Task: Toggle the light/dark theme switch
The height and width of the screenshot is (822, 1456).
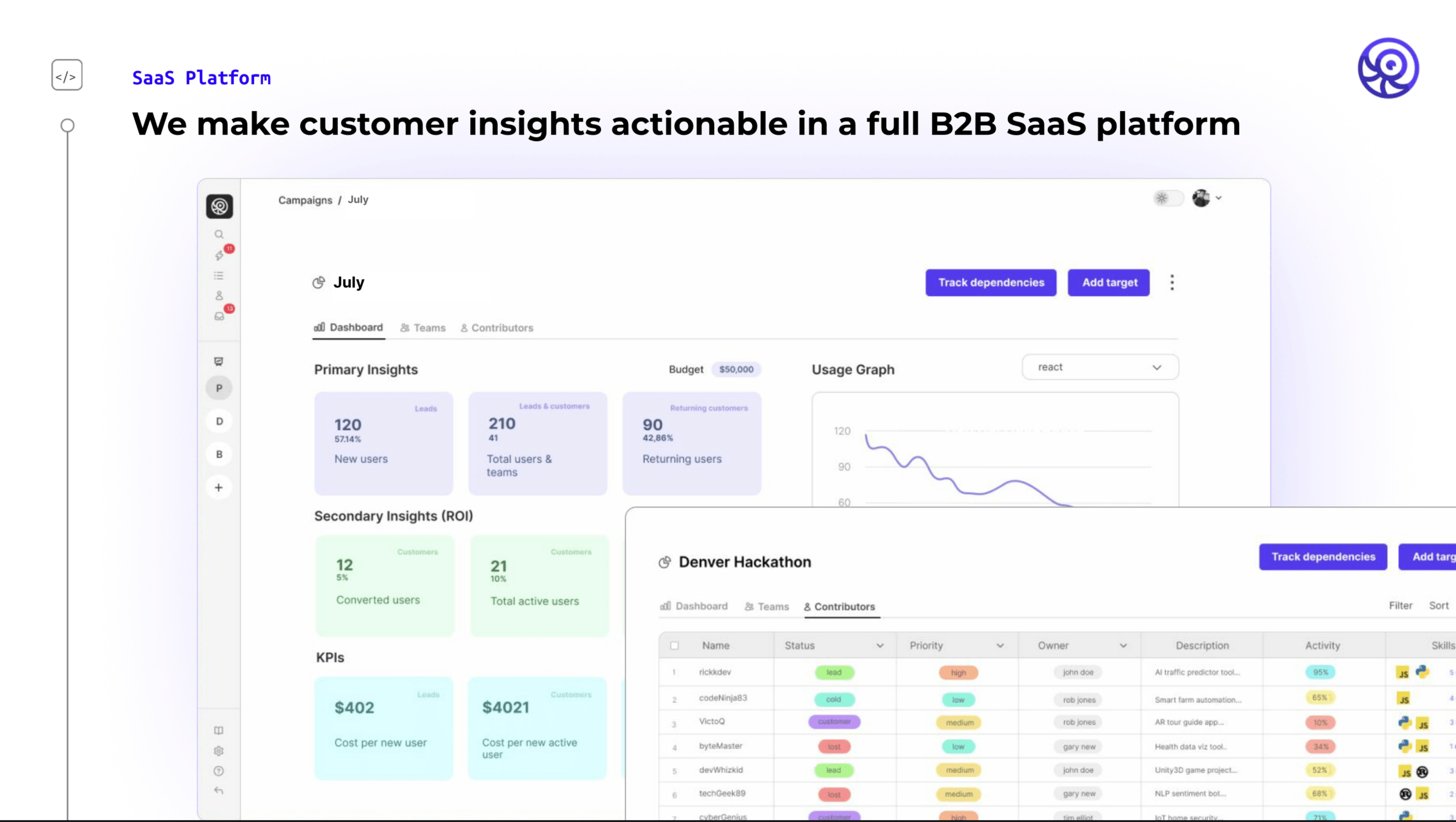Action: [x=1168, y=198]
